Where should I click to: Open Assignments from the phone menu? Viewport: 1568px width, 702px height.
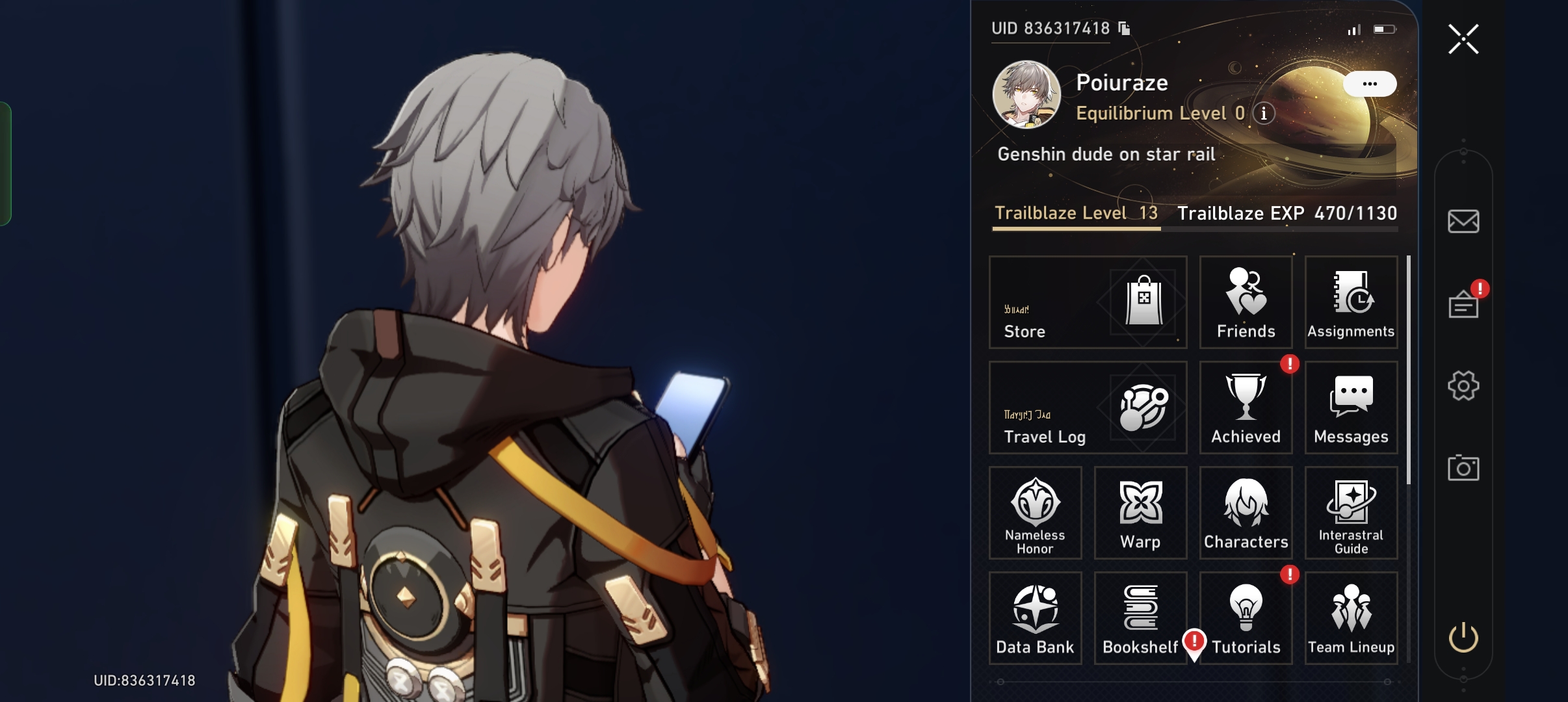(x=1351, y=302)
